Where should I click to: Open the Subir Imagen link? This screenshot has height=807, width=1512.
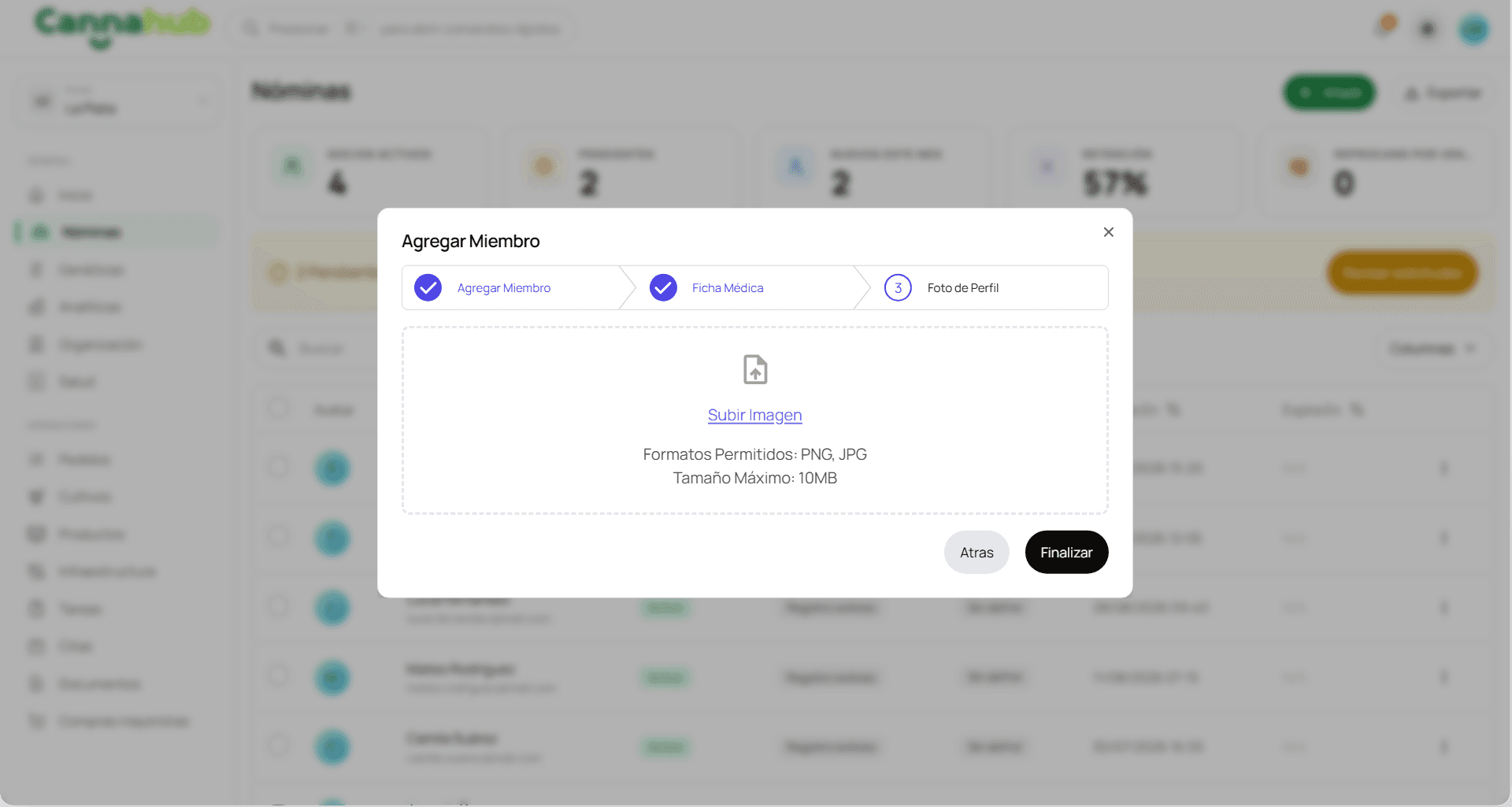point(754,415)
